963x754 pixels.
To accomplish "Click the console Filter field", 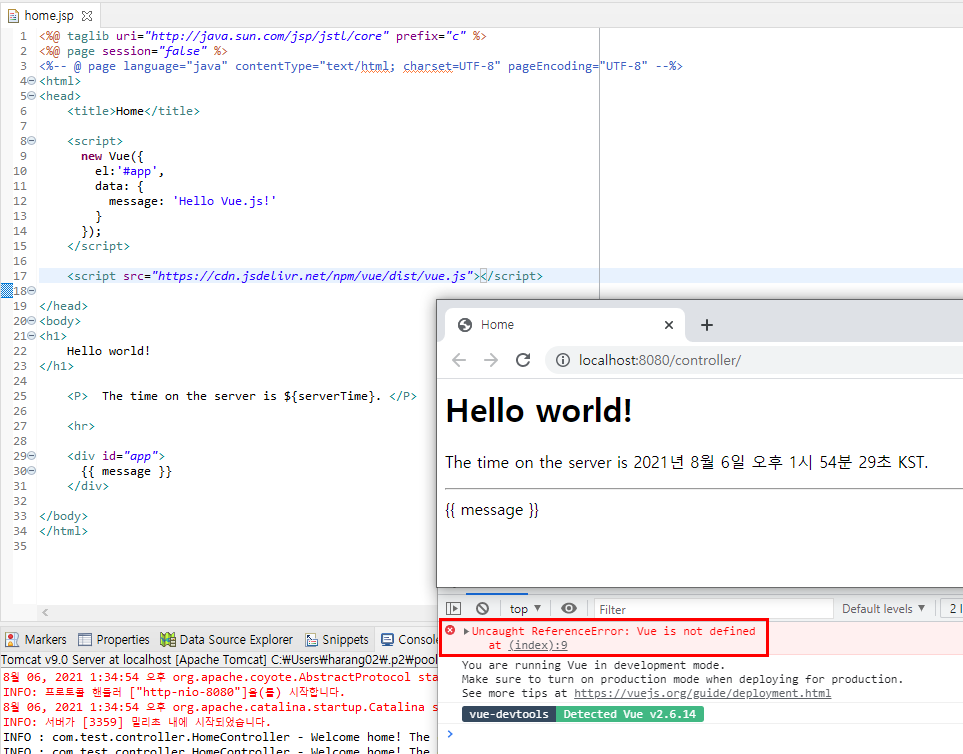I will point(714,609).
